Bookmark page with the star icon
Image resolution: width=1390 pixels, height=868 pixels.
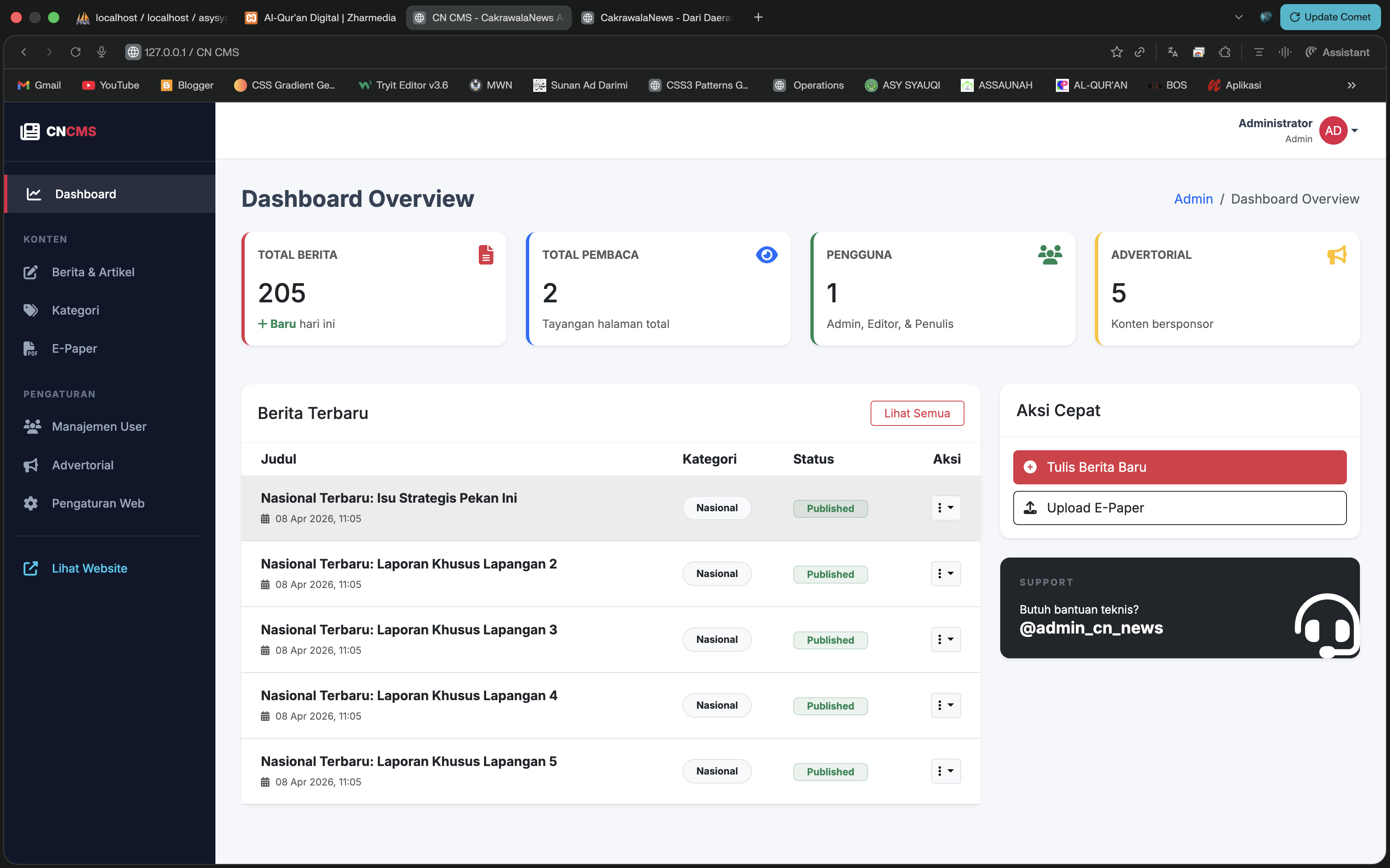tap(1116, 52)
